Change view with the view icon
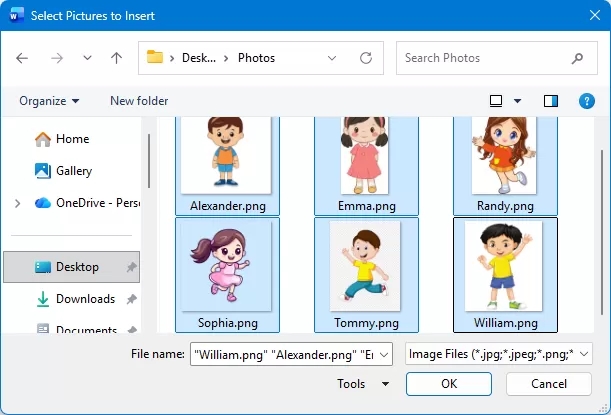The height and width of the screenshot is (415, 611). pyautogui.click(x=496, y=101)
